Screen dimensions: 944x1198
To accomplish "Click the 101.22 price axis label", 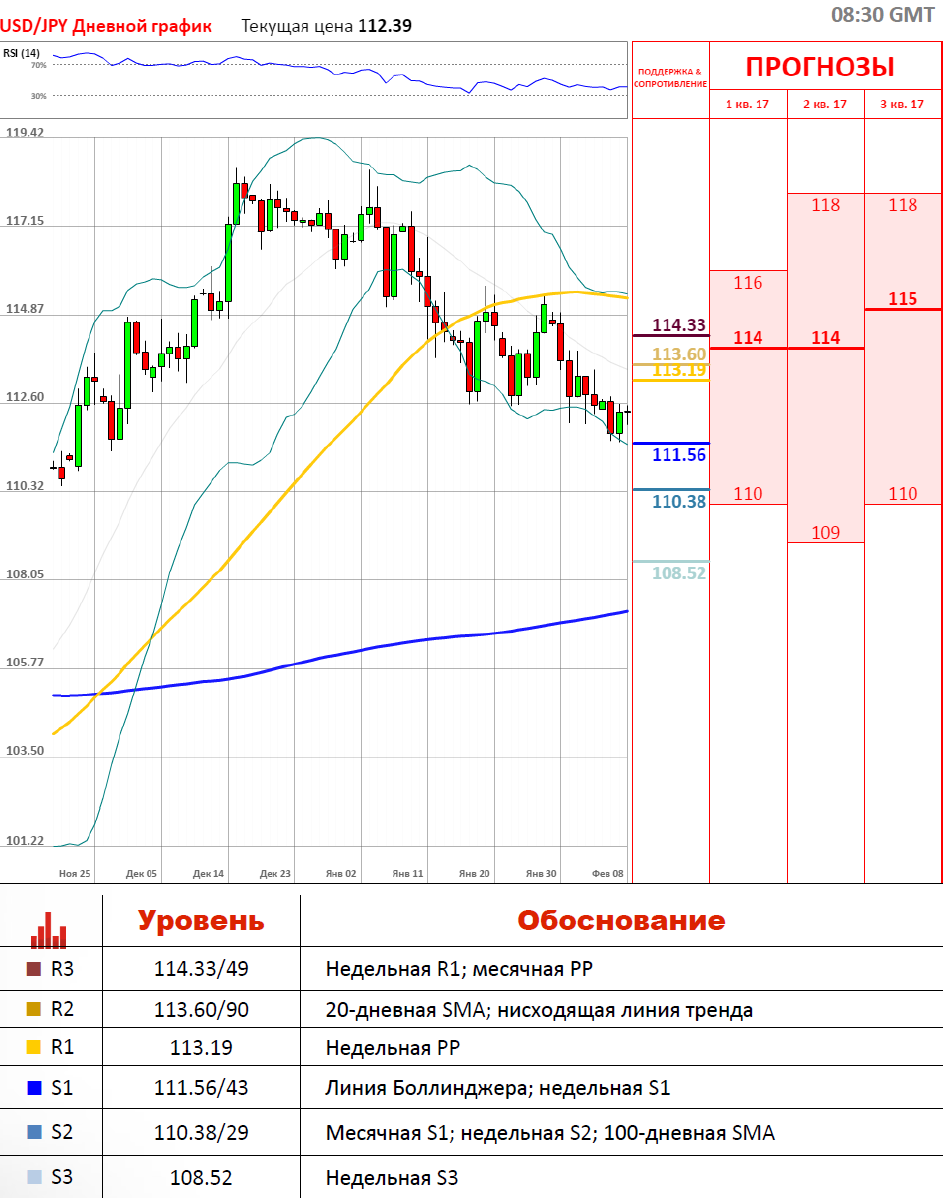I will [x=25, y=840].
